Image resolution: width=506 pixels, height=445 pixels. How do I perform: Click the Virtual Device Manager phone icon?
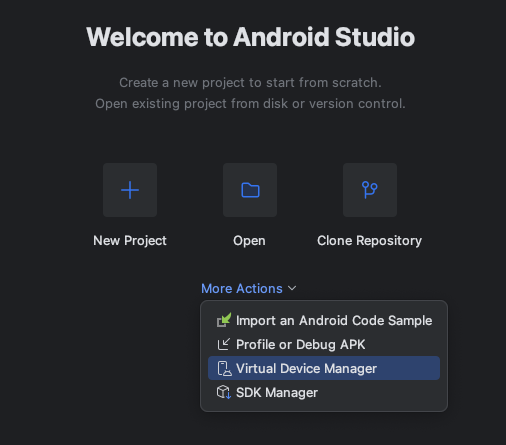pyautogui.click(x=224, y=368)
